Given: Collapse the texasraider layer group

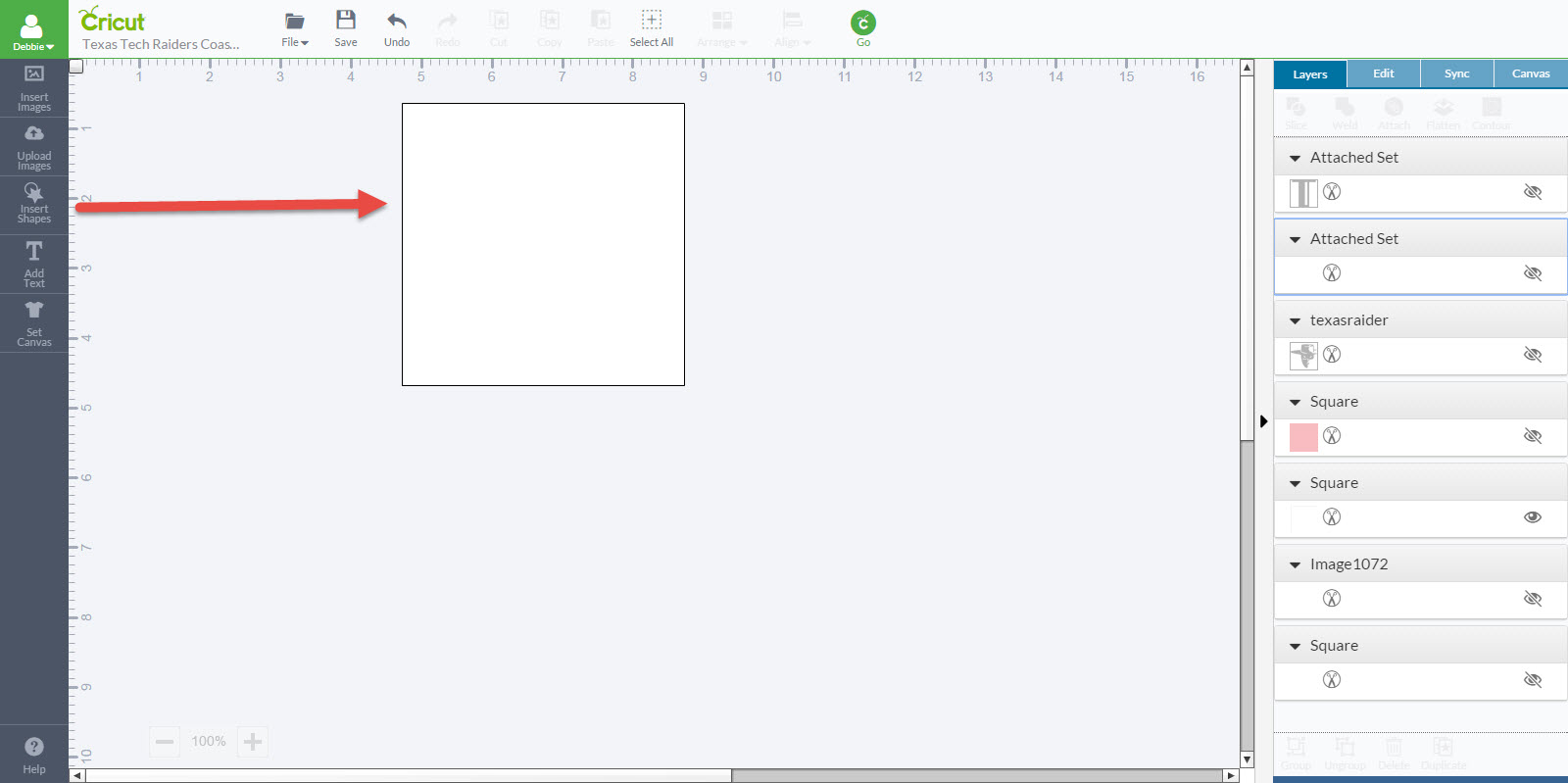Looking at the screenshot, I should (x=1295, y=320).
